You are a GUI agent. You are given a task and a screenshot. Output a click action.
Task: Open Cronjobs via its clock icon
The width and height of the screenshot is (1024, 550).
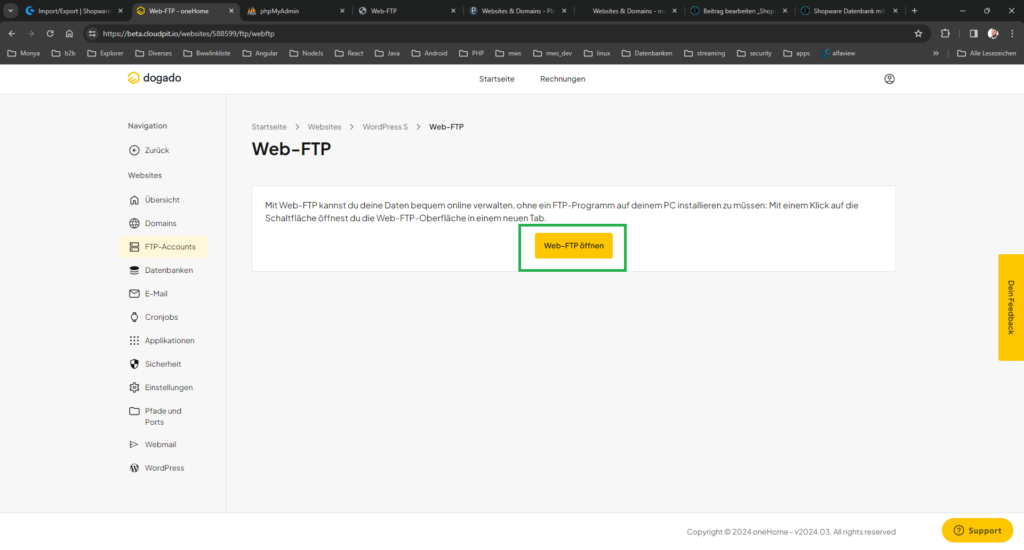[135, 317]
